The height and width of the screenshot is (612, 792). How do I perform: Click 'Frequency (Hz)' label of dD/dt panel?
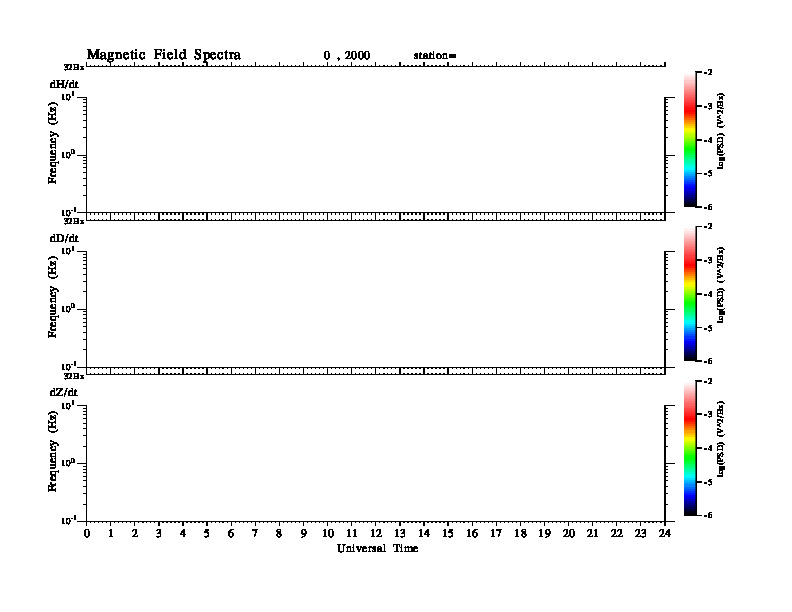click(x=53, y=297)
